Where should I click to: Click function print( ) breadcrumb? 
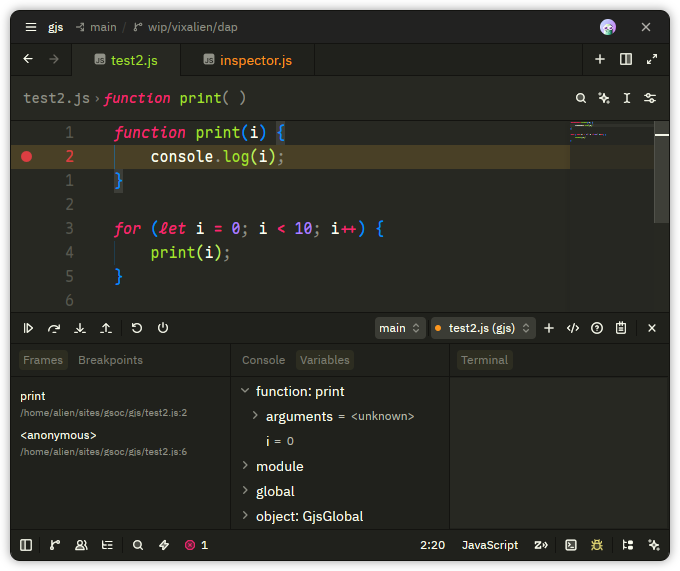tap(175, 98)
